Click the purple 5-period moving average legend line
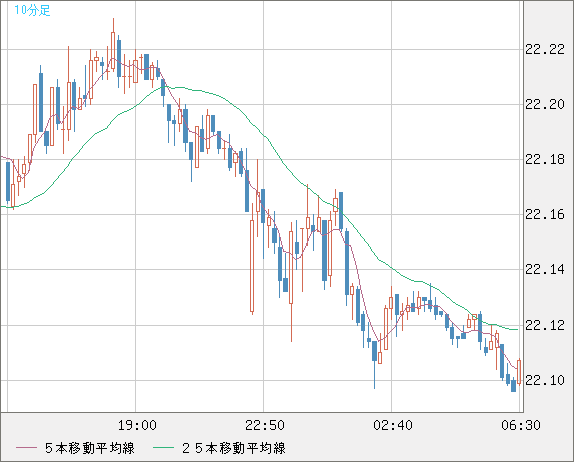Viewport: 574px width, 462px height. click(26, 448)
